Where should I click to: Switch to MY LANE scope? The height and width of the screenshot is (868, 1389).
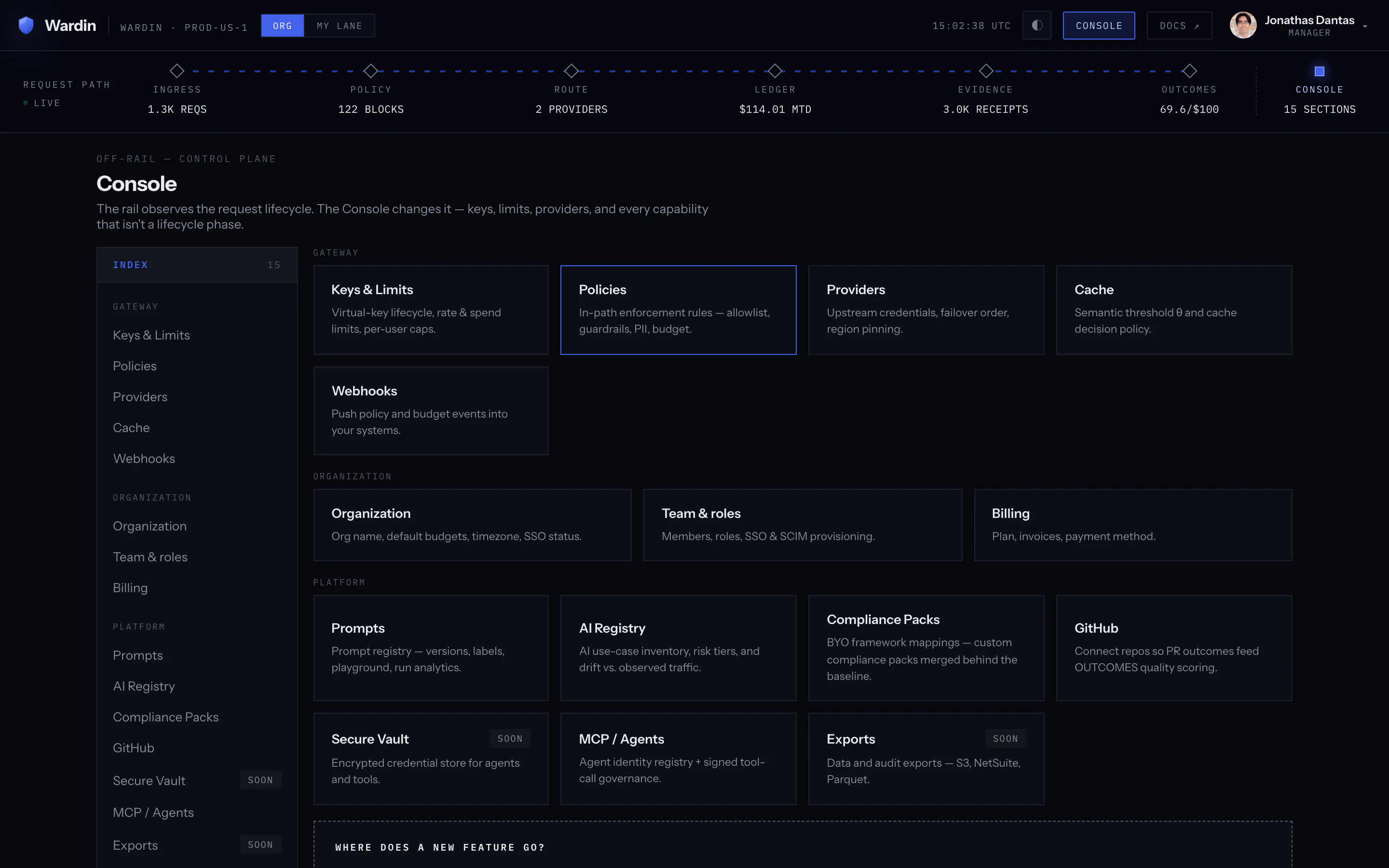339,26
